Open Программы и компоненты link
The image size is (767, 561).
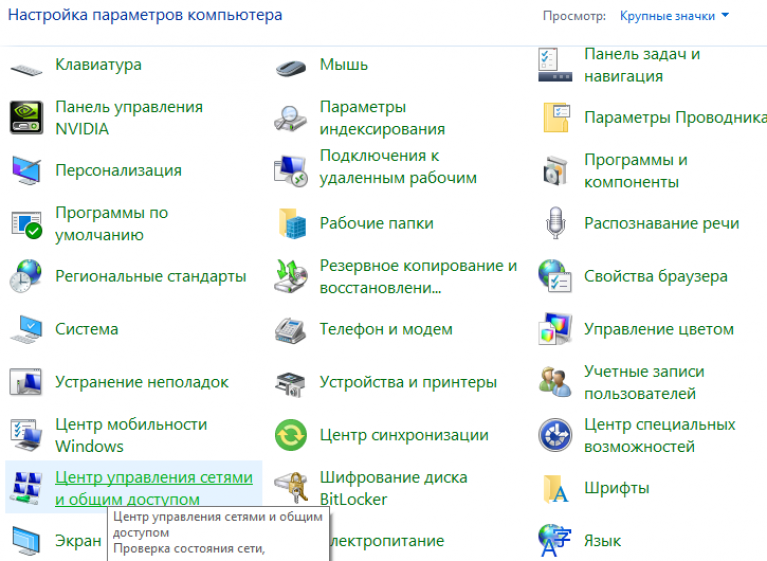click(636, 171)
